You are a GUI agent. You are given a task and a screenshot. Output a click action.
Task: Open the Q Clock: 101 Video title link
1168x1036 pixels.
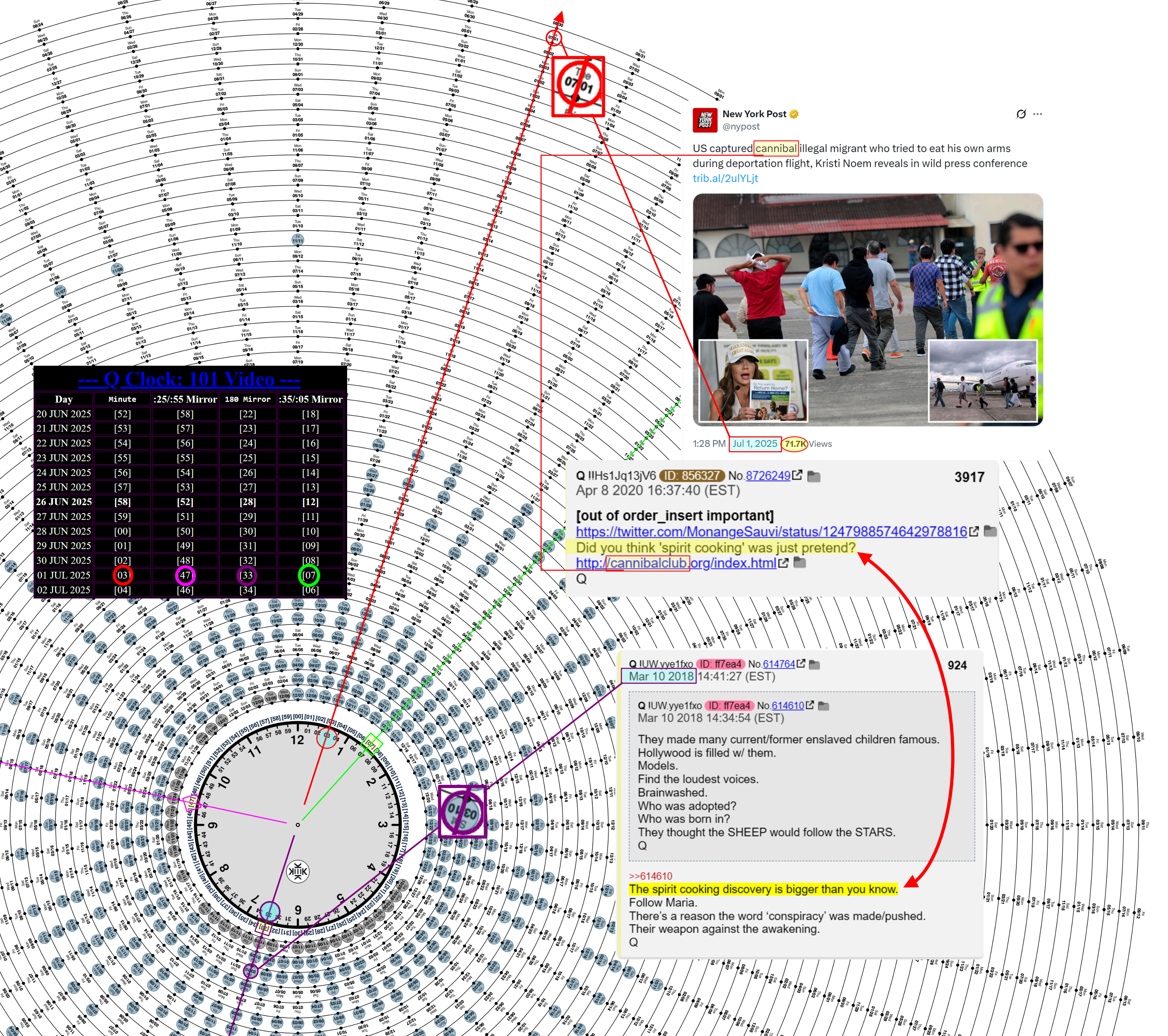[x=189, y=379]
